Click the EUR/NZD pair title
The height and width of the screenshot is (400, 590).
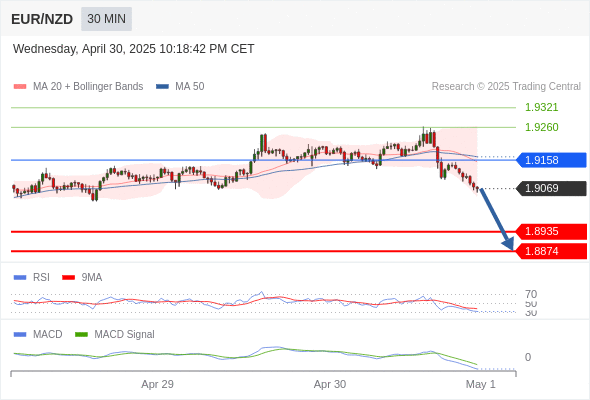[42, 19]
